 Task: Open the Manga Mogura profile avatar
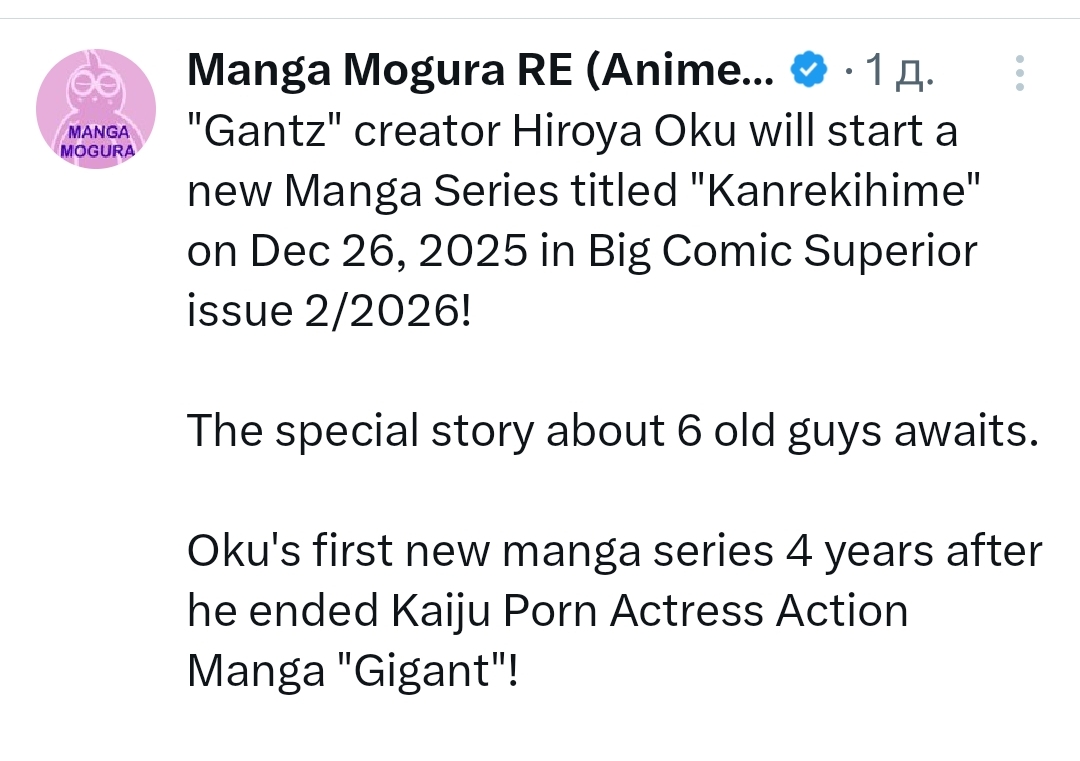click(x=96, y=109)
